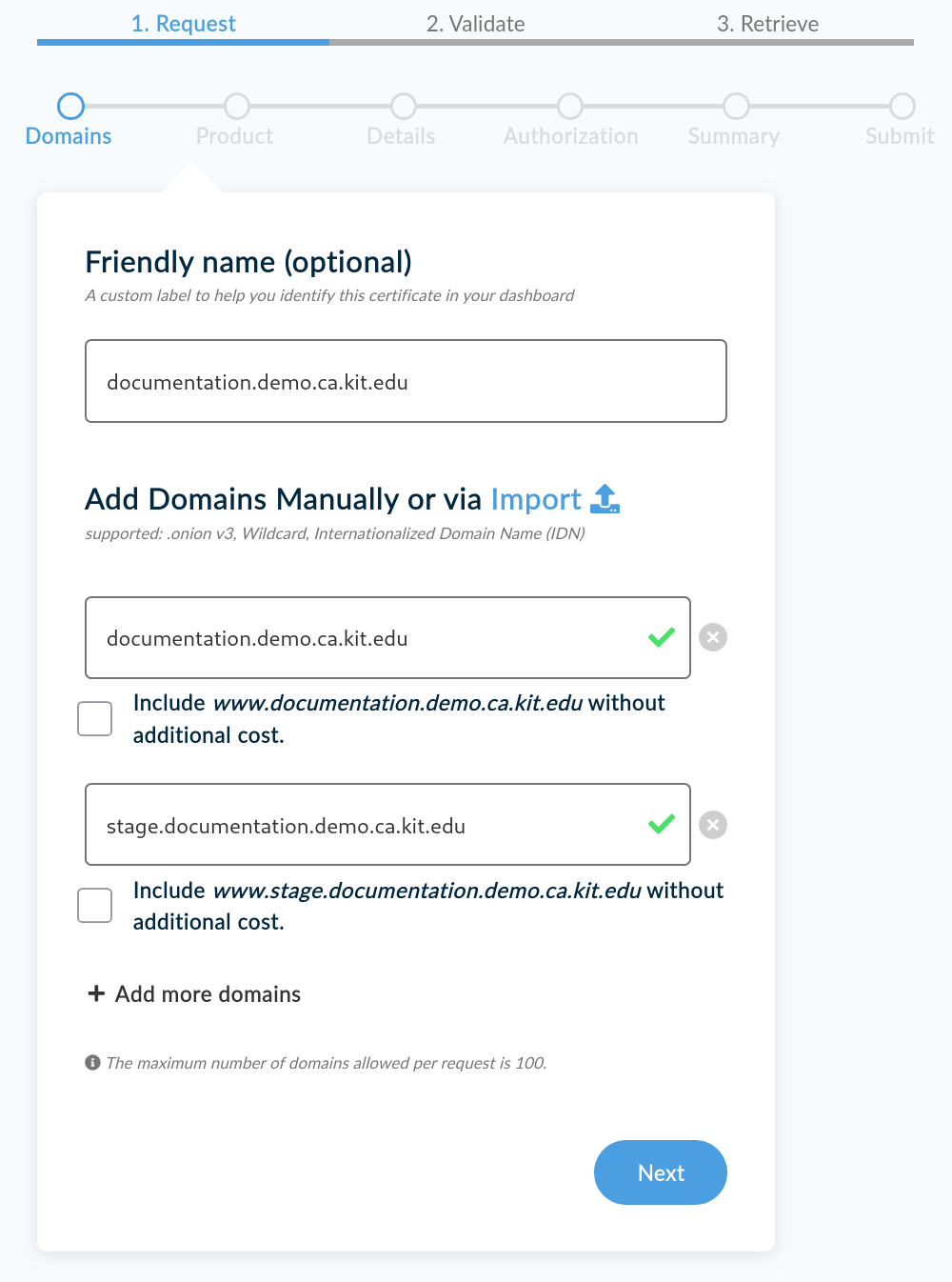This screenshot has height=1282, width=952.
Task: Focus the Friendly name input field
Action: click(406, 381)
